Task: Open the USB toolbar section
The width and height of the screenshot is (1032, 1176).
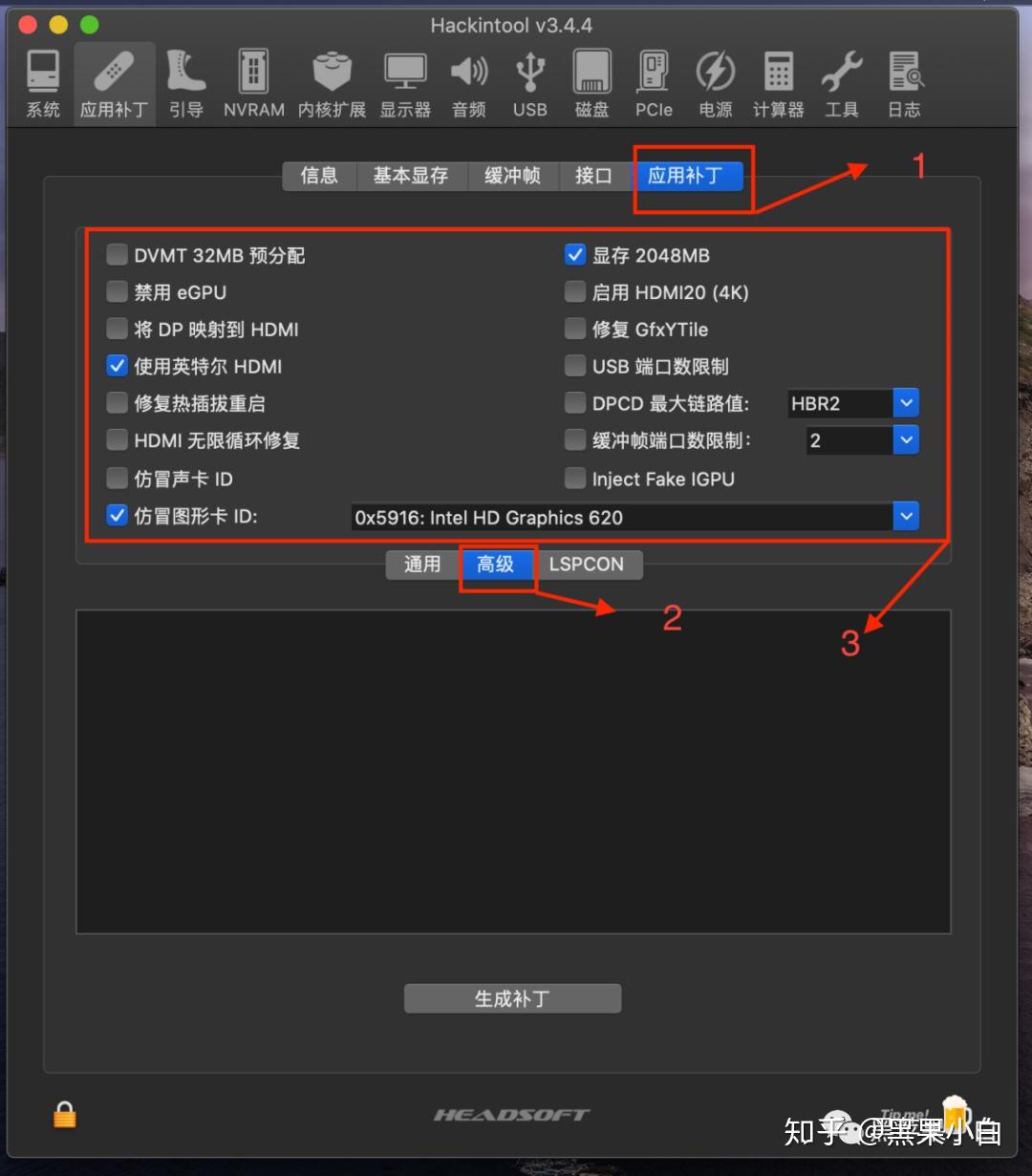Action: click(x=530, y=84)
